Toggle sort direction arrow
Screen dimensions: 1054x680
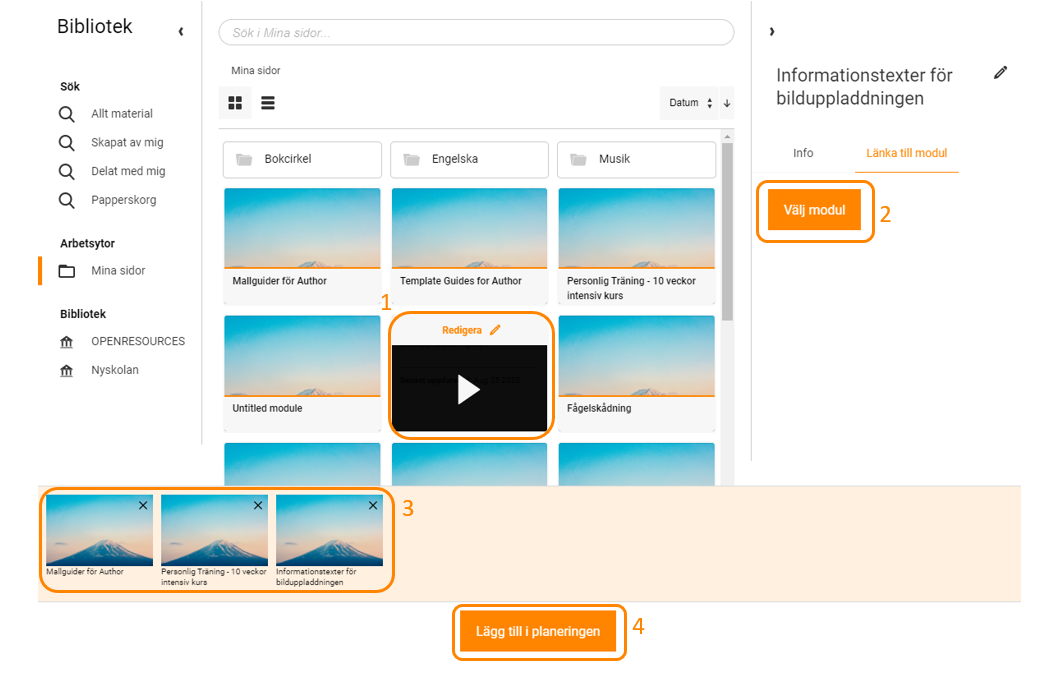click(727, 103)
